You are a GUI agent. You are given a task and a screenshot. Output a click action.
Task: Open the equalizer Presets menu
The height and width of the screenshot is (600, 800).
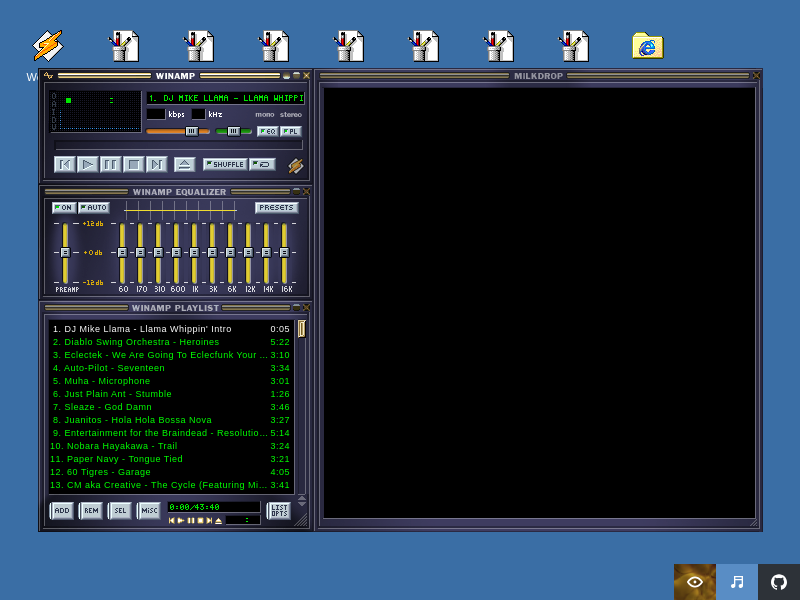276,208
